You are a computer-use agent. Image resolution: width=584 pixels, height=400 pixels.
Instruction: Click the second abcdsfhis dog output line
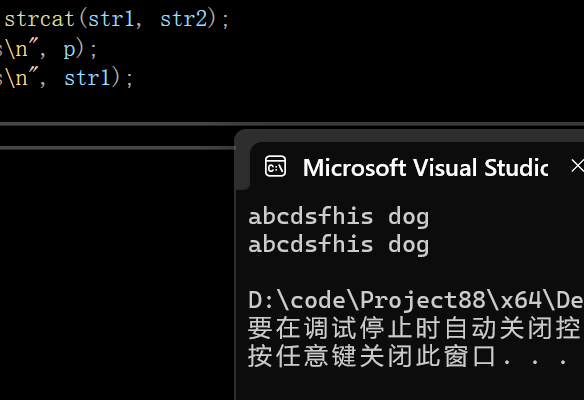click(339, 245)
